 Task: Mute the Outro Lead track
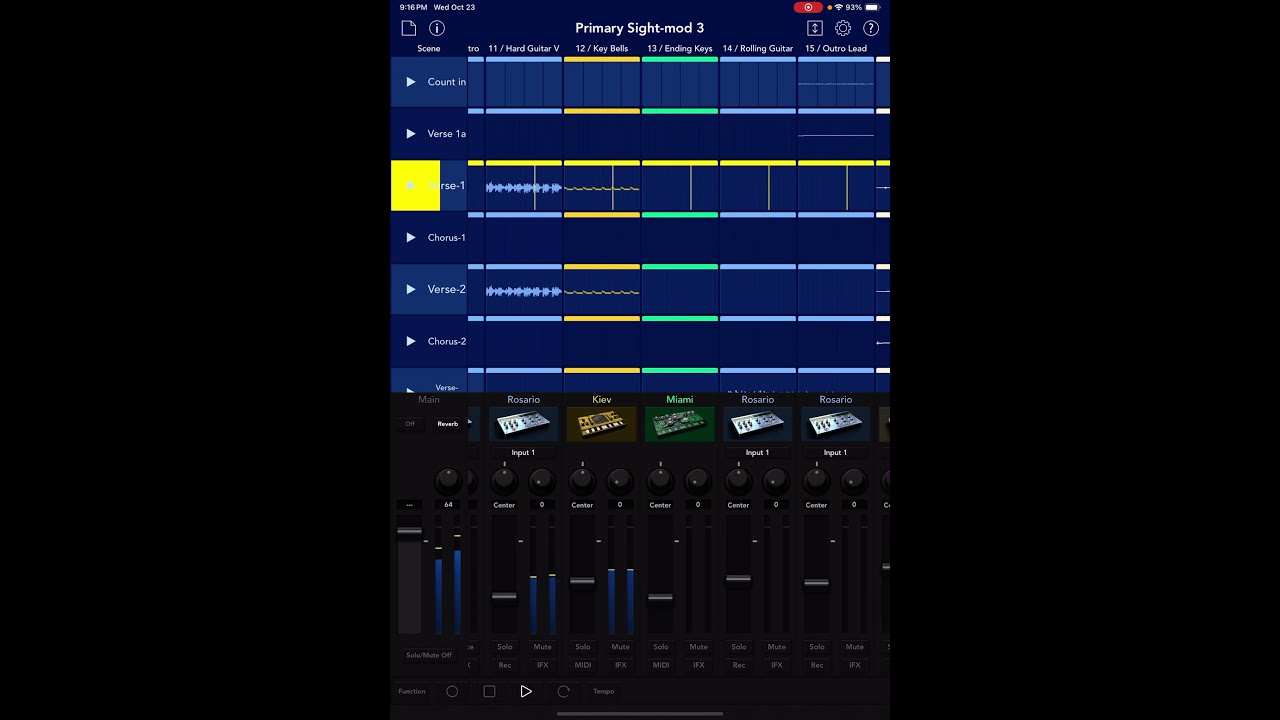(855, 647)
